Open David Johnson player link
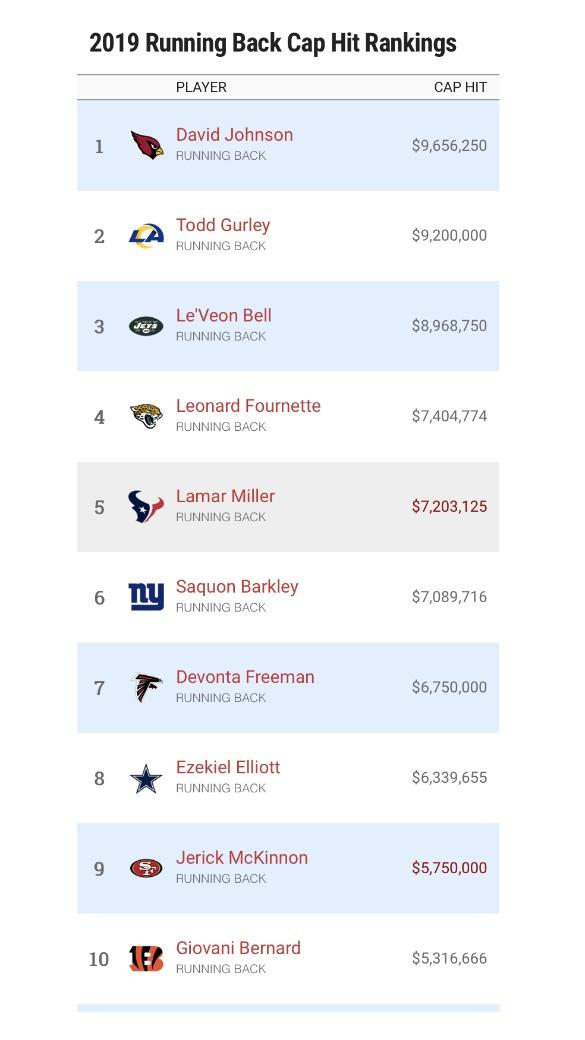Screen dimensions: 585x1040 [x=234, y=135]
